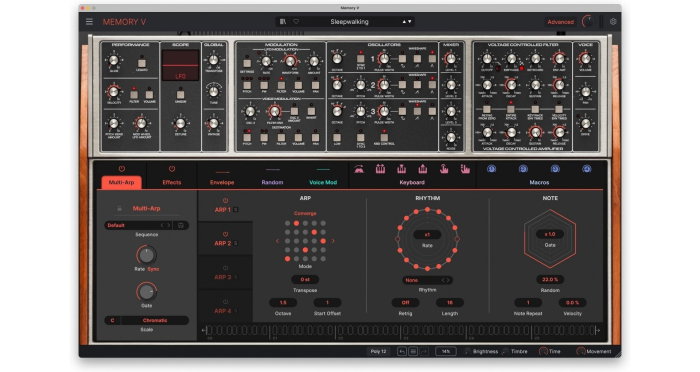Click the third Keyboard icon in row
700x372 pixels.
[x=401, y=169]
